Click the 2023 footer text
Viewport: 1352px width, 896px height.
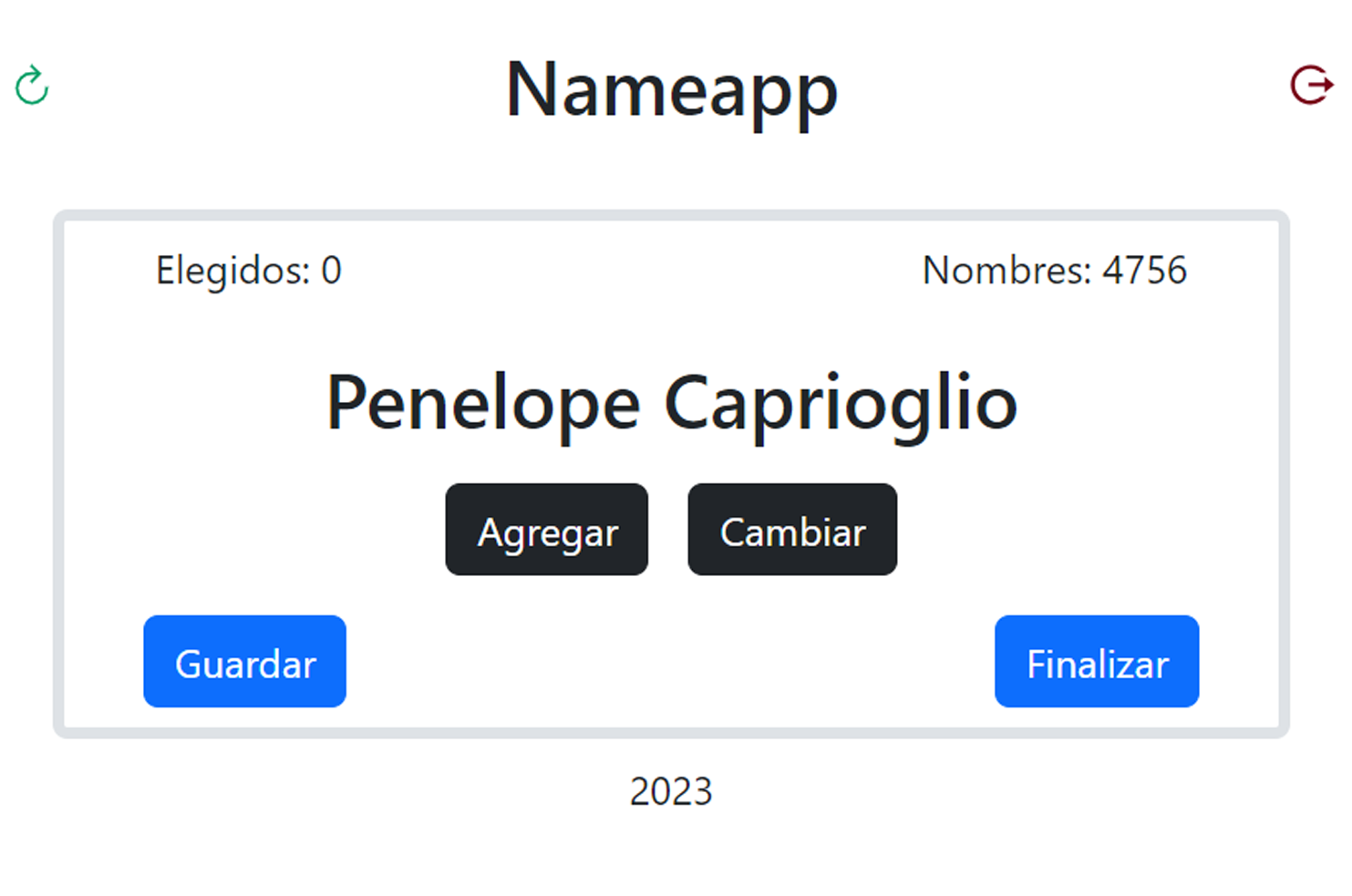pos(671,791)
